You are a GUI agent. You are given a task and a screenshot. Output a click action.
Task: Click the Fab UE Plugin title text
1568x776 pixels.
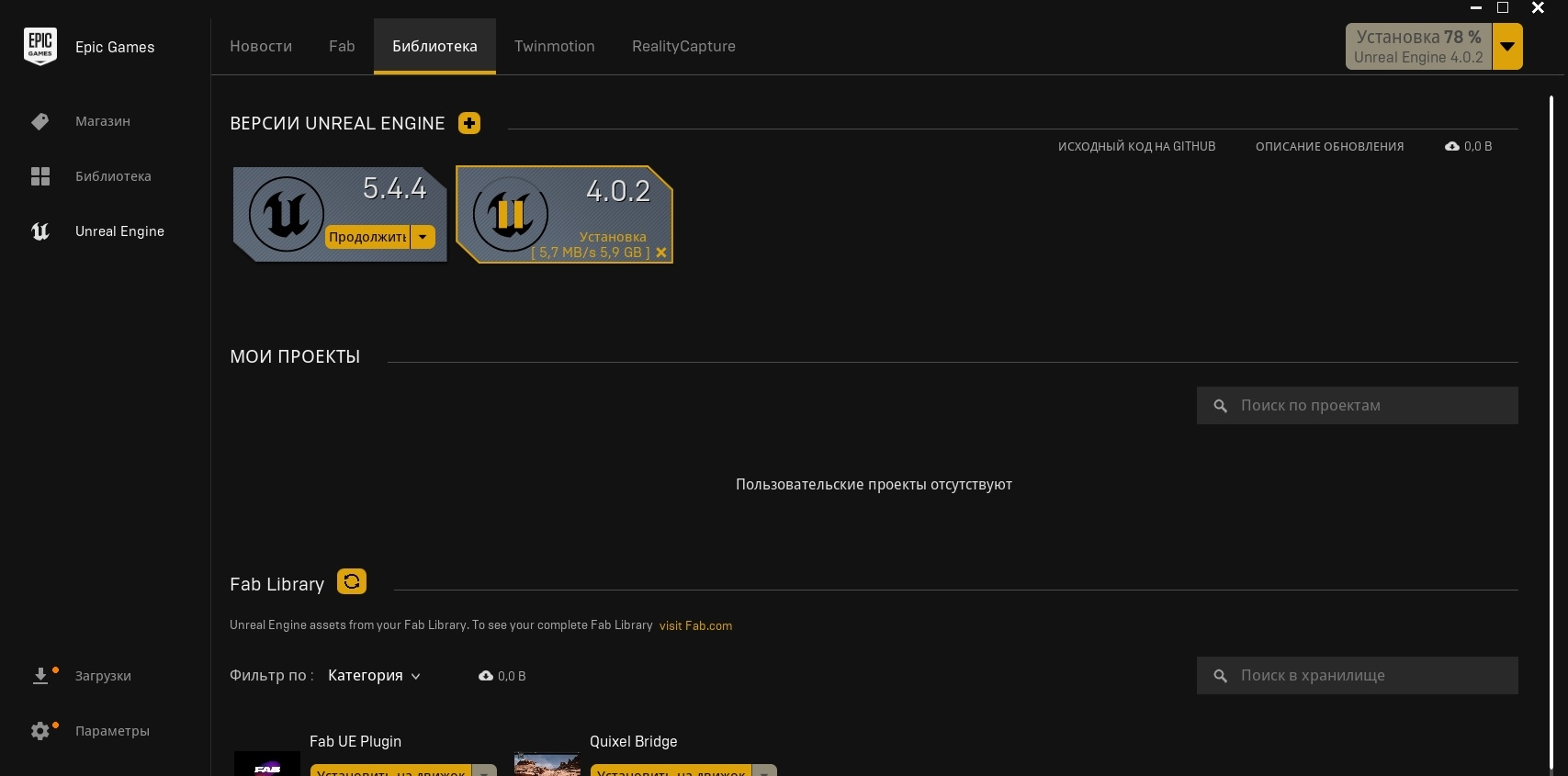(x=355, y=741)
